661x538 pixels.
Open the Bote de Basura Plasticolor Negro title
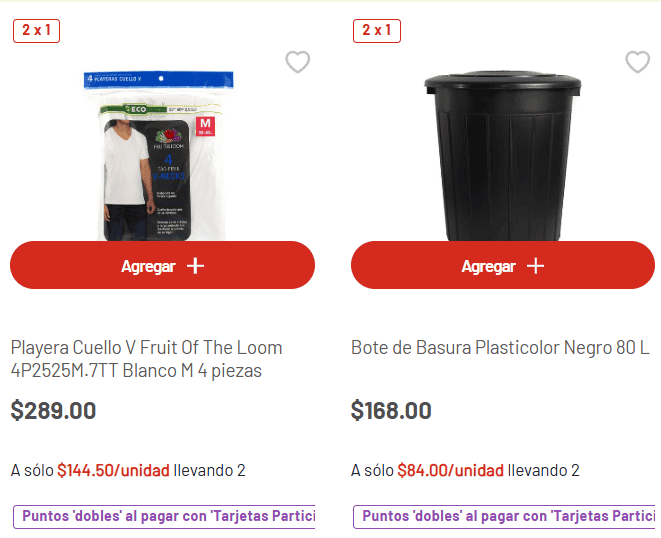tap(500, 348)
